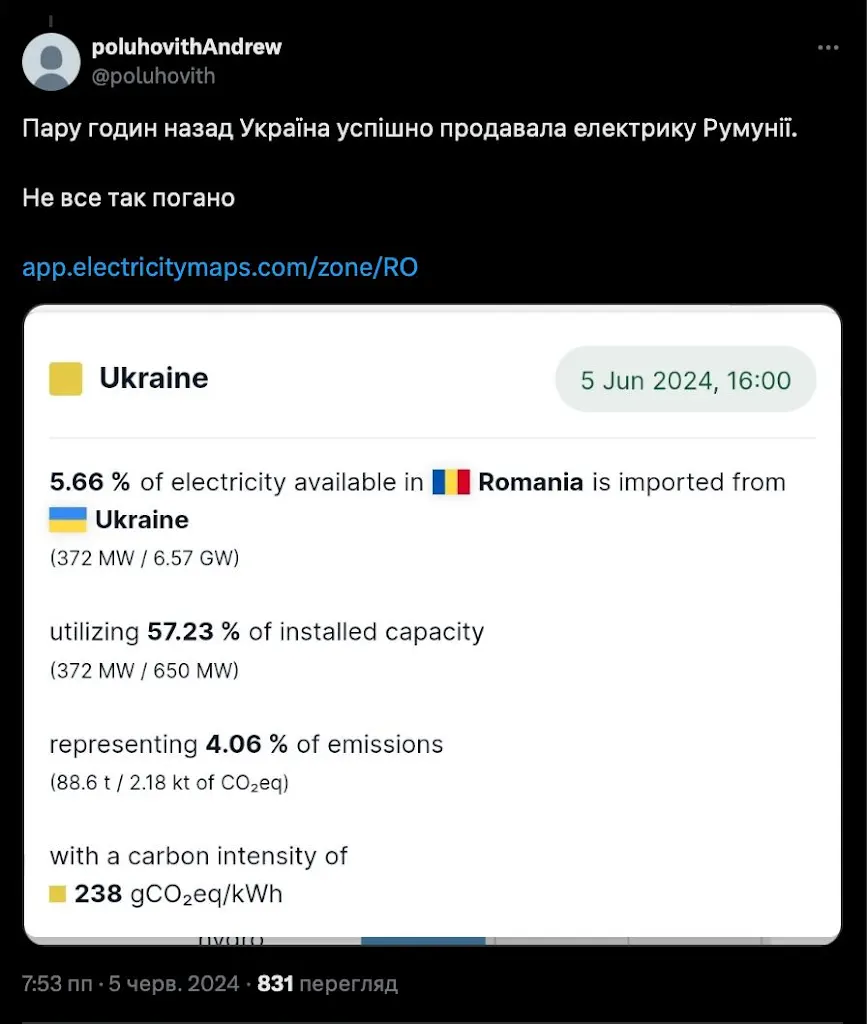Viewport: 867px width, 1024px height.
Task: Click the 238 gCO₂eq/kWh value
Action: tap(178, 894)
